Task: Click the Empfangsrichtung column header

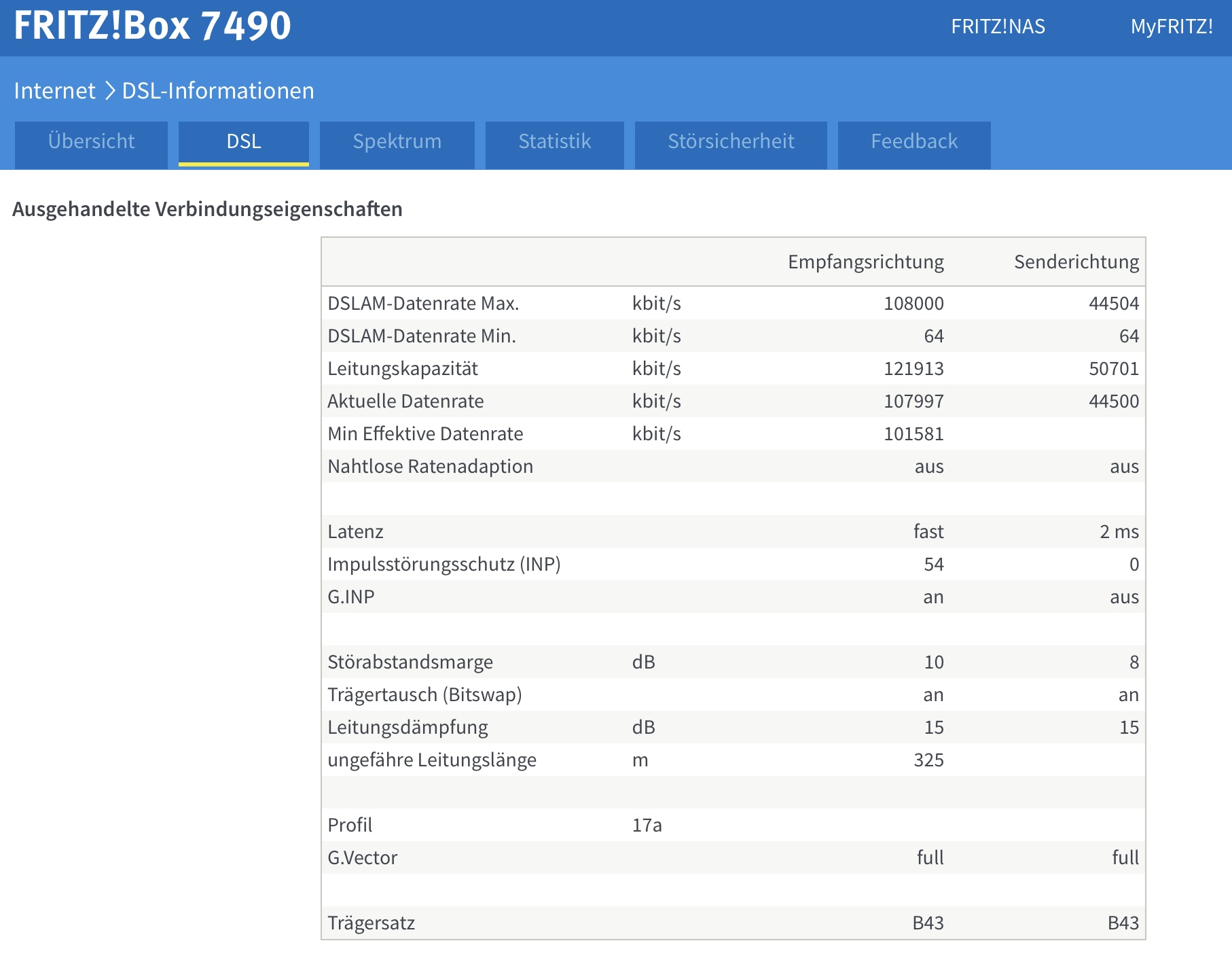Action: (866, 262)
